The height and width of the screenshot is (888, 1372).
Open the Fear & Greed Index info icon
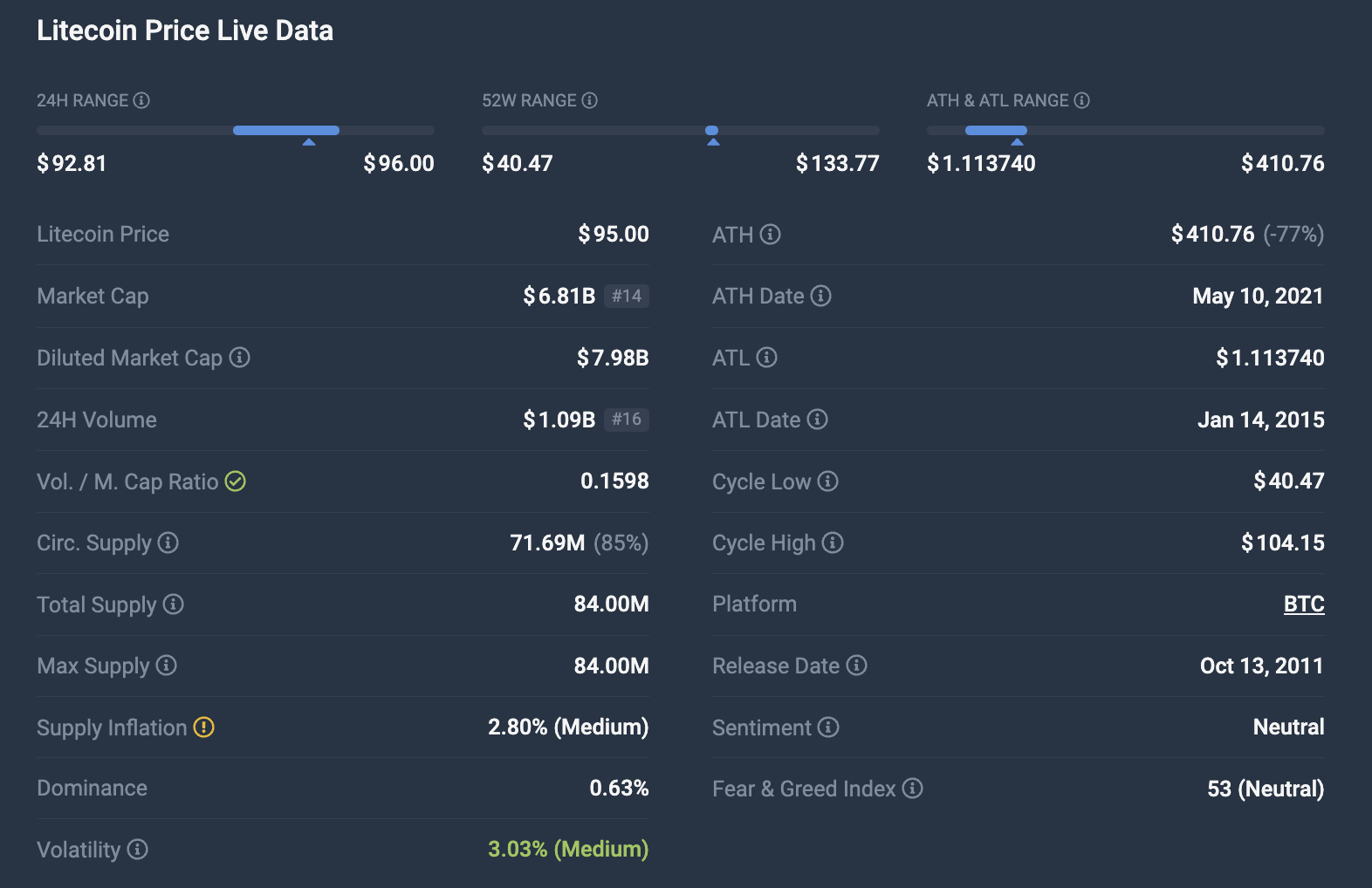click(x=913, y=789)
